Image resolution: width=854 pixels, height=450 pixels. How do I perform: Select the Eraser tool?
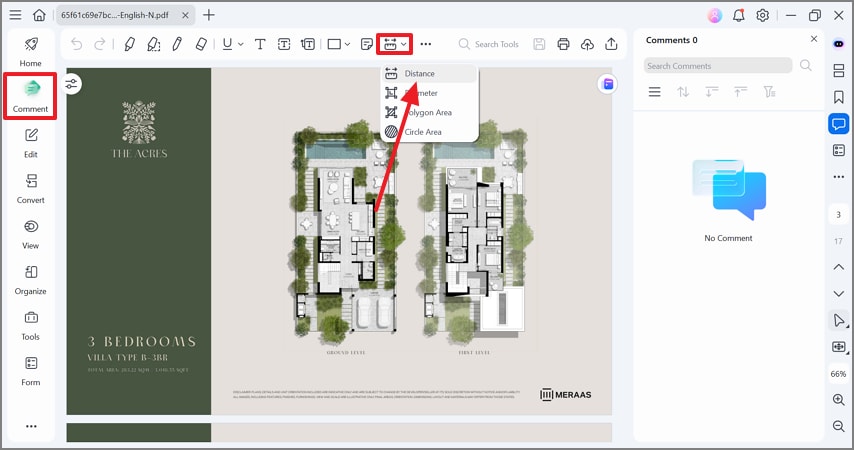coord(201,44)
